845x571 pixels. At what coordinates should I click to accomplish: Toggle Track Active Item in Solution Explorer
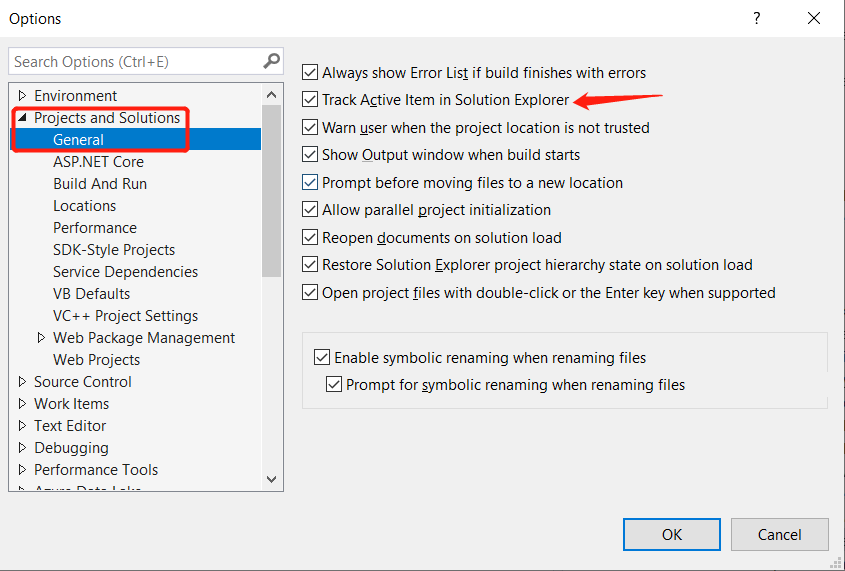point(310,100)
